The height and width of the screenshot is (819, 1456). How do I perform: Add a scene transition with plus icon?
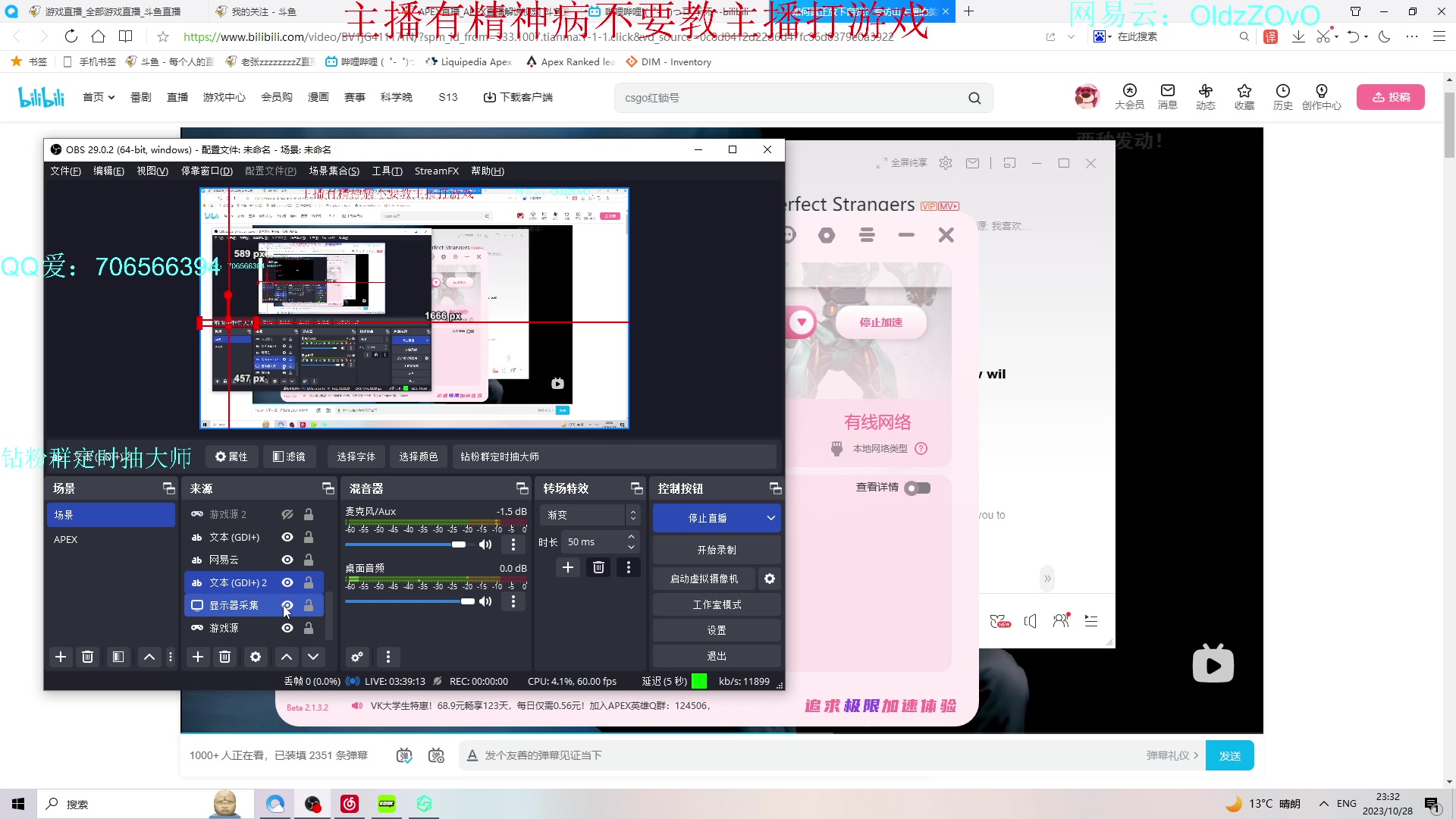coord(568,567)
